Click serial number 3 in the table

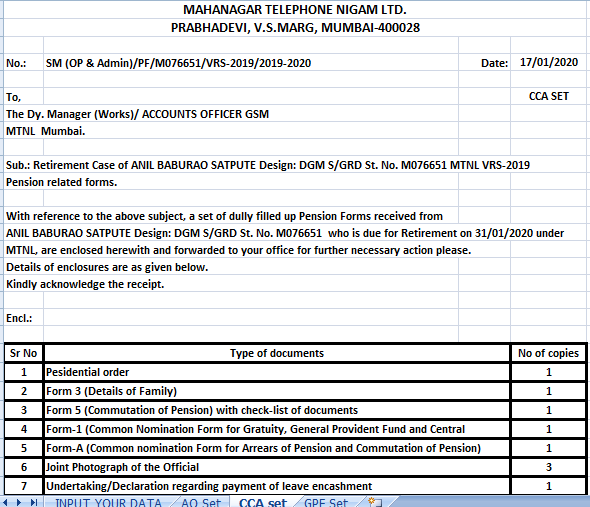tap(24, 410)
